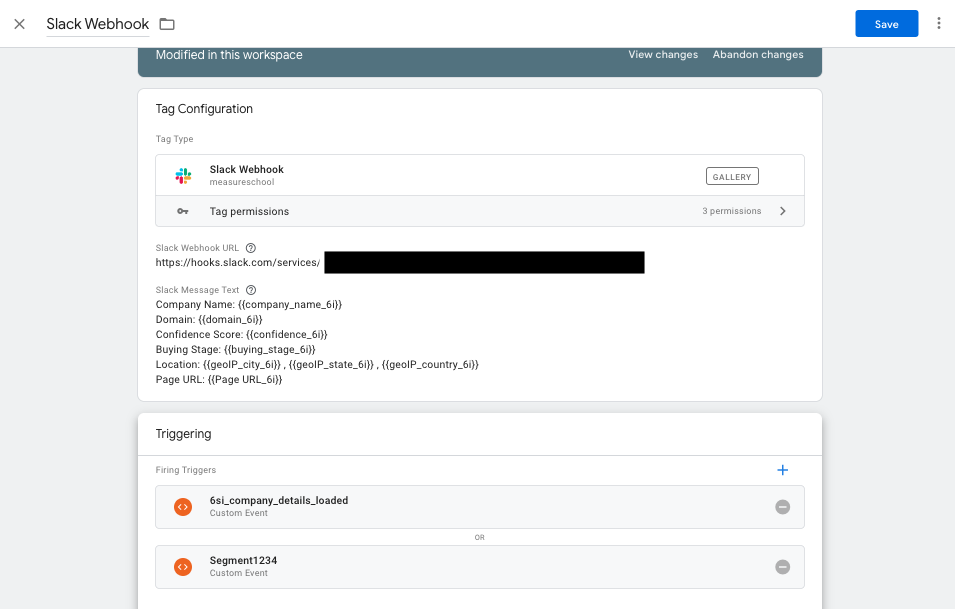Remove the Segment1234 trigger
The image size is (955, 609).
click(783, 567)
